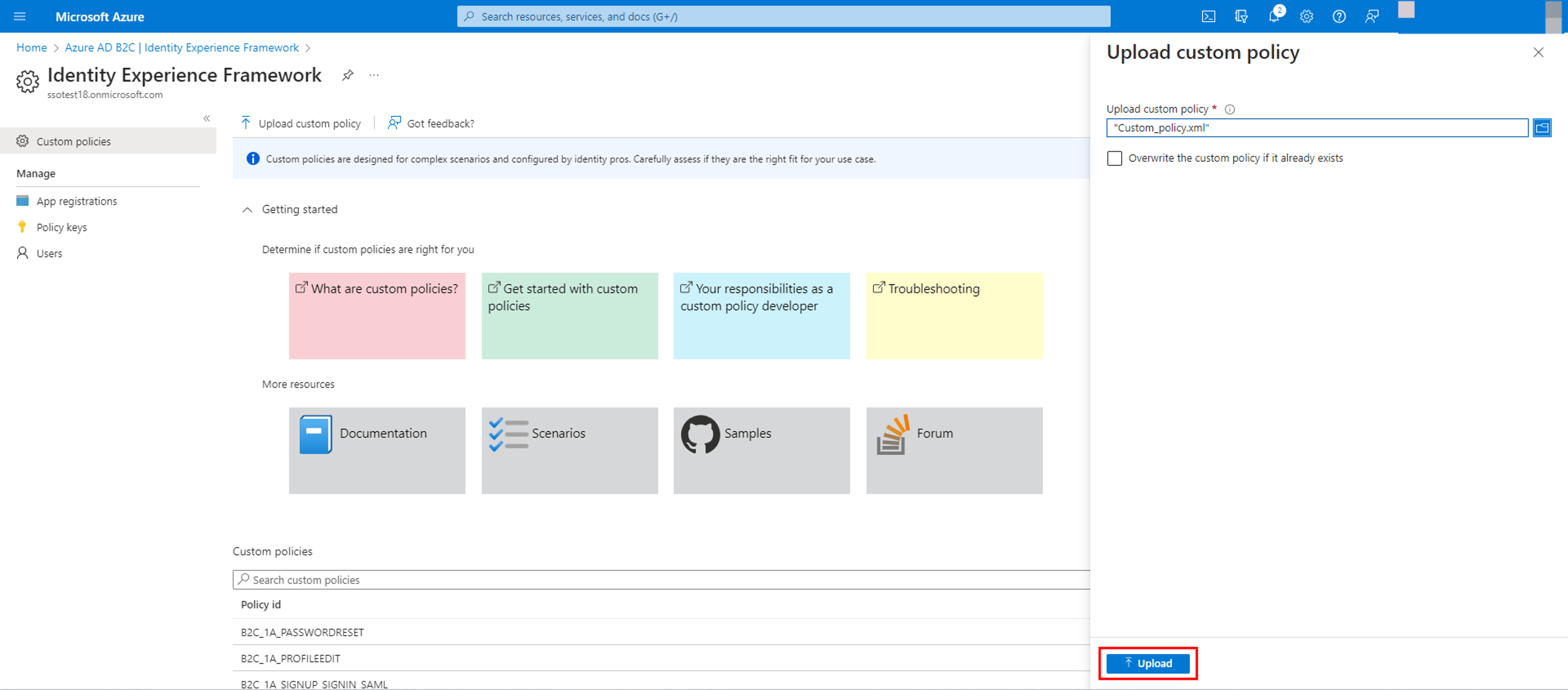Click the browse file folder icon
Viewport: 1568px width, 690px height.
[1542, 128]
